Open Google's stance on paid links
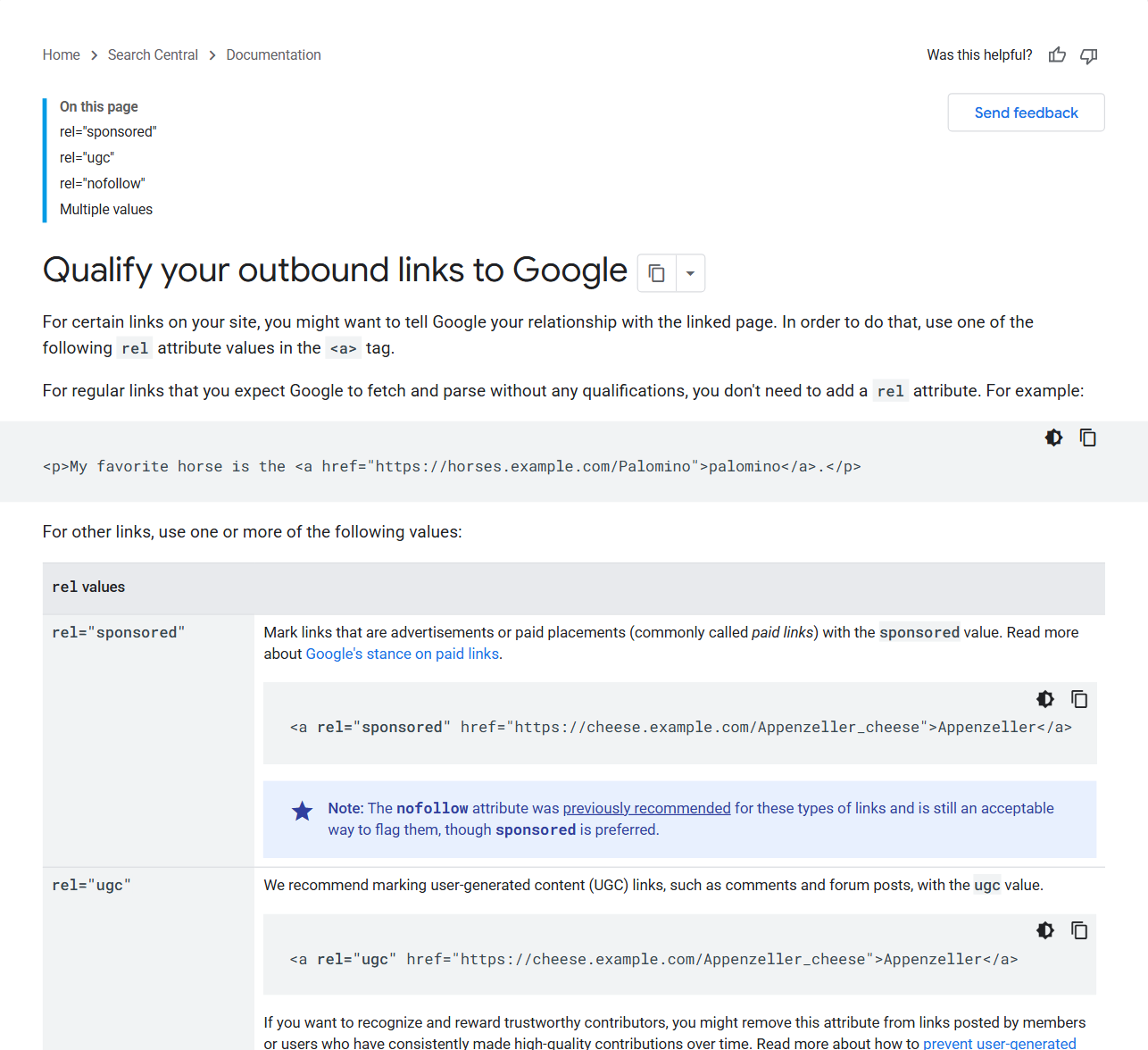 click(402, 654)
